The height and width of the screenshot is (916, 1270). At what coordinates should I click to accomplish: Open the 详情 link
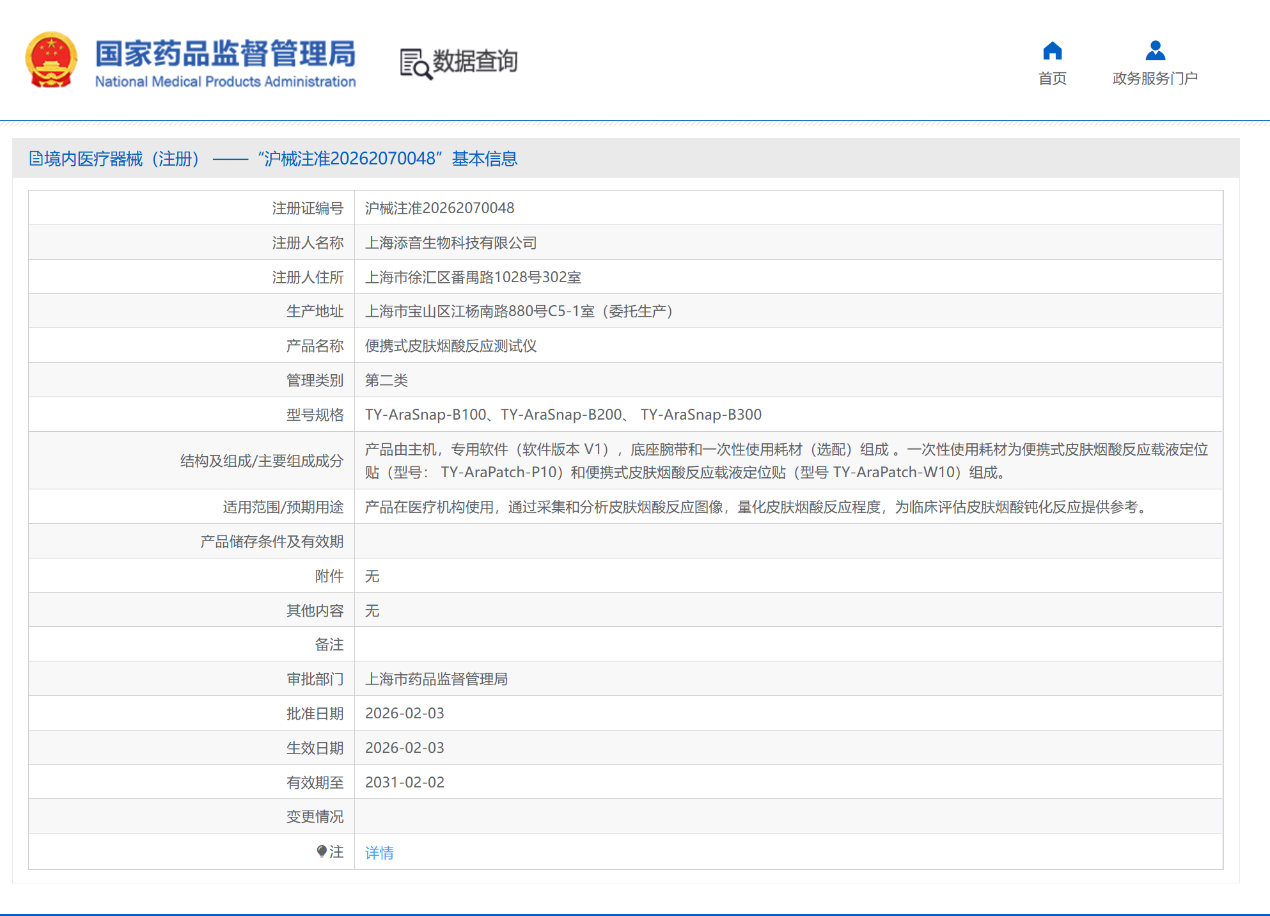pos(378,852)
